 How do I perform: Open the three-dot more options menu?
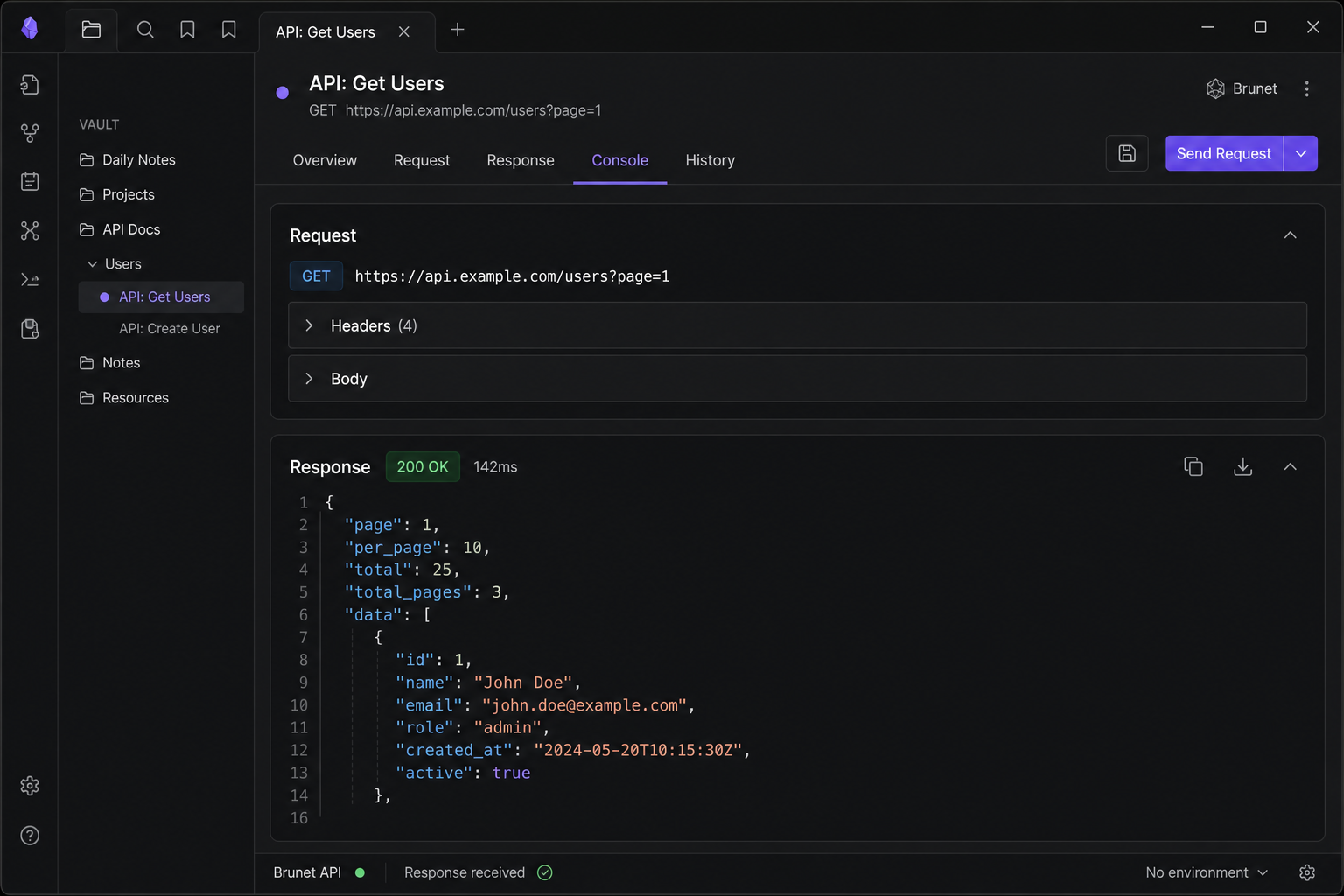[x=1306, y=88]
